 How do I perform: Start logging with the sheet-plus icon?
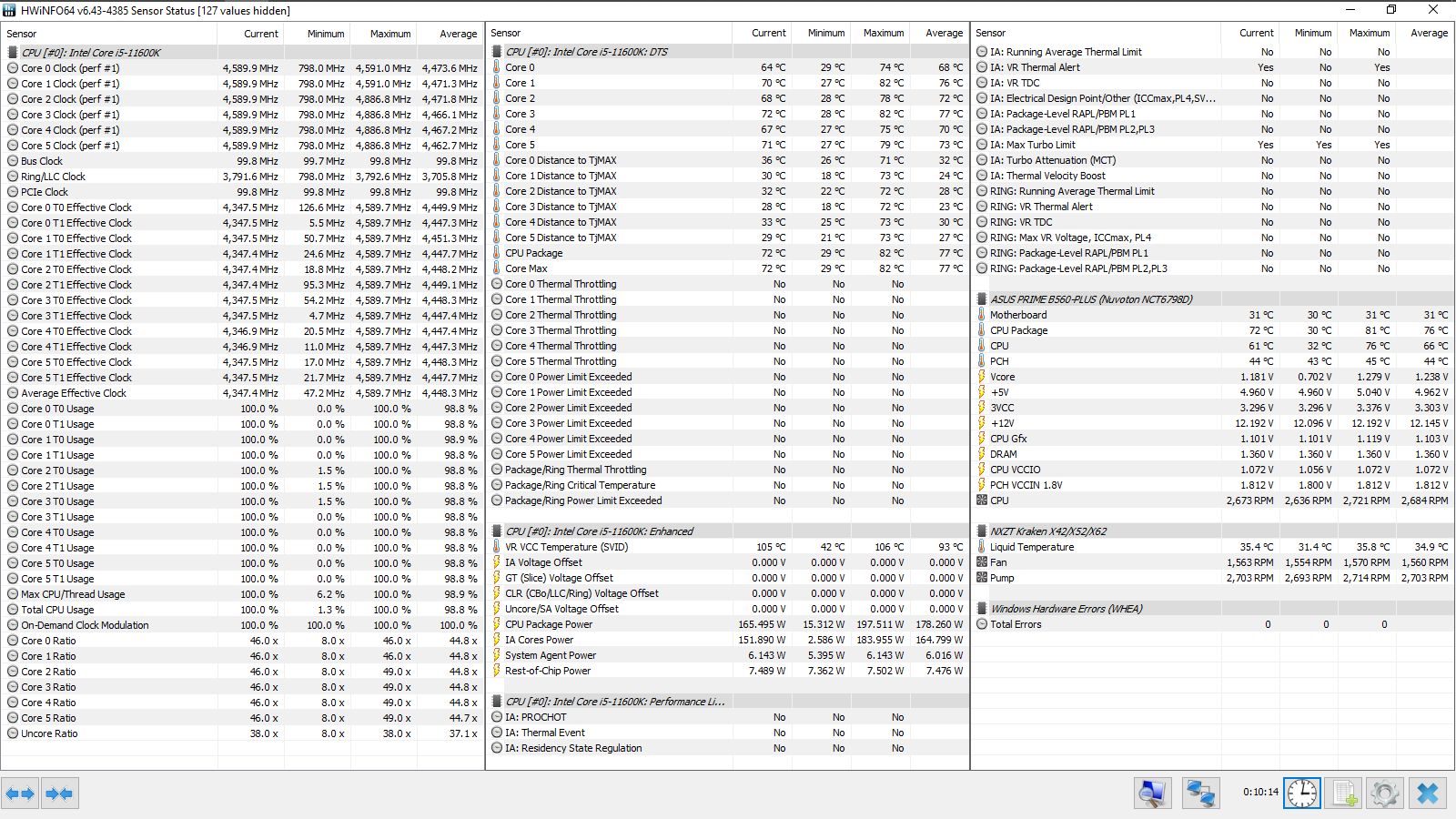point(1343,794)
